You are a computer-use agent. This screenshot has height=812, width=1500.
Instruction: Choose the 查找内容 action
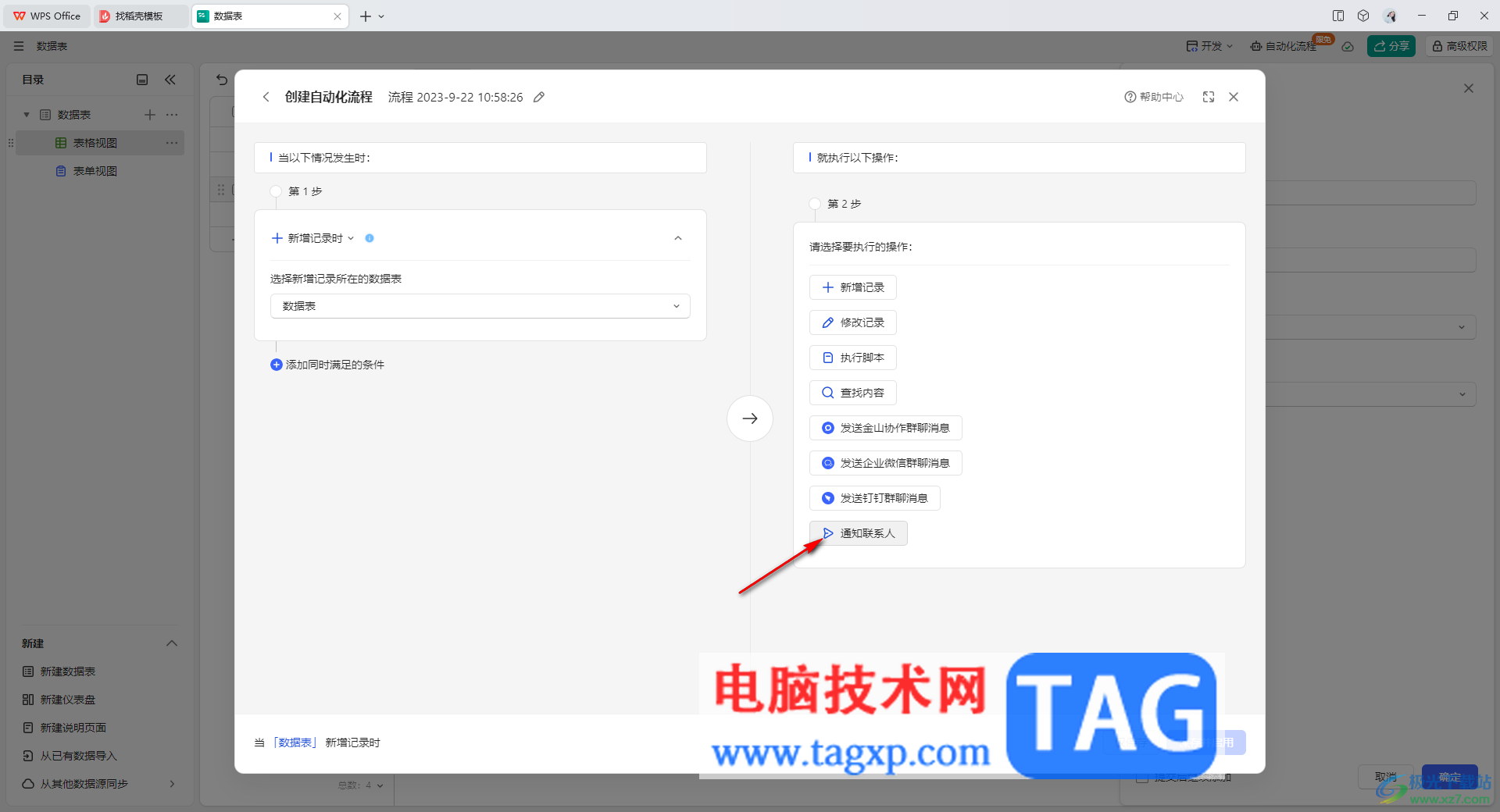853,393
